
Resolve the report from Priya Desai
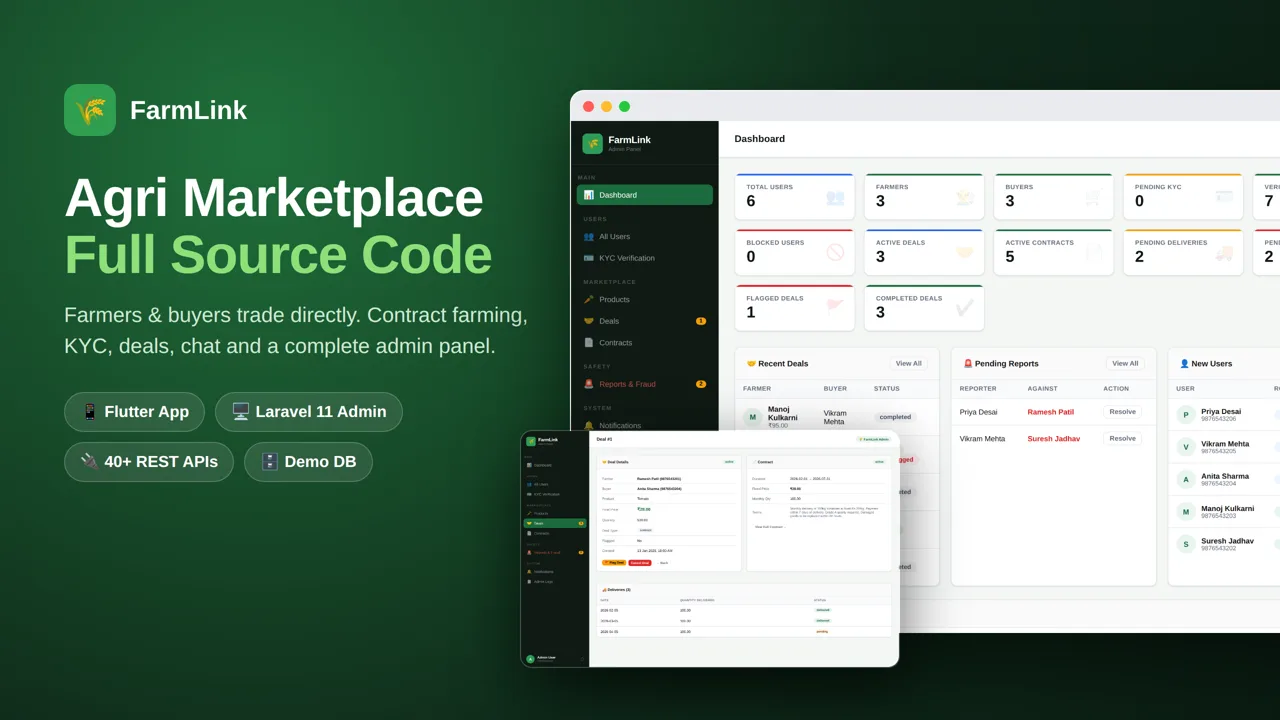[x=1123, y=412]
